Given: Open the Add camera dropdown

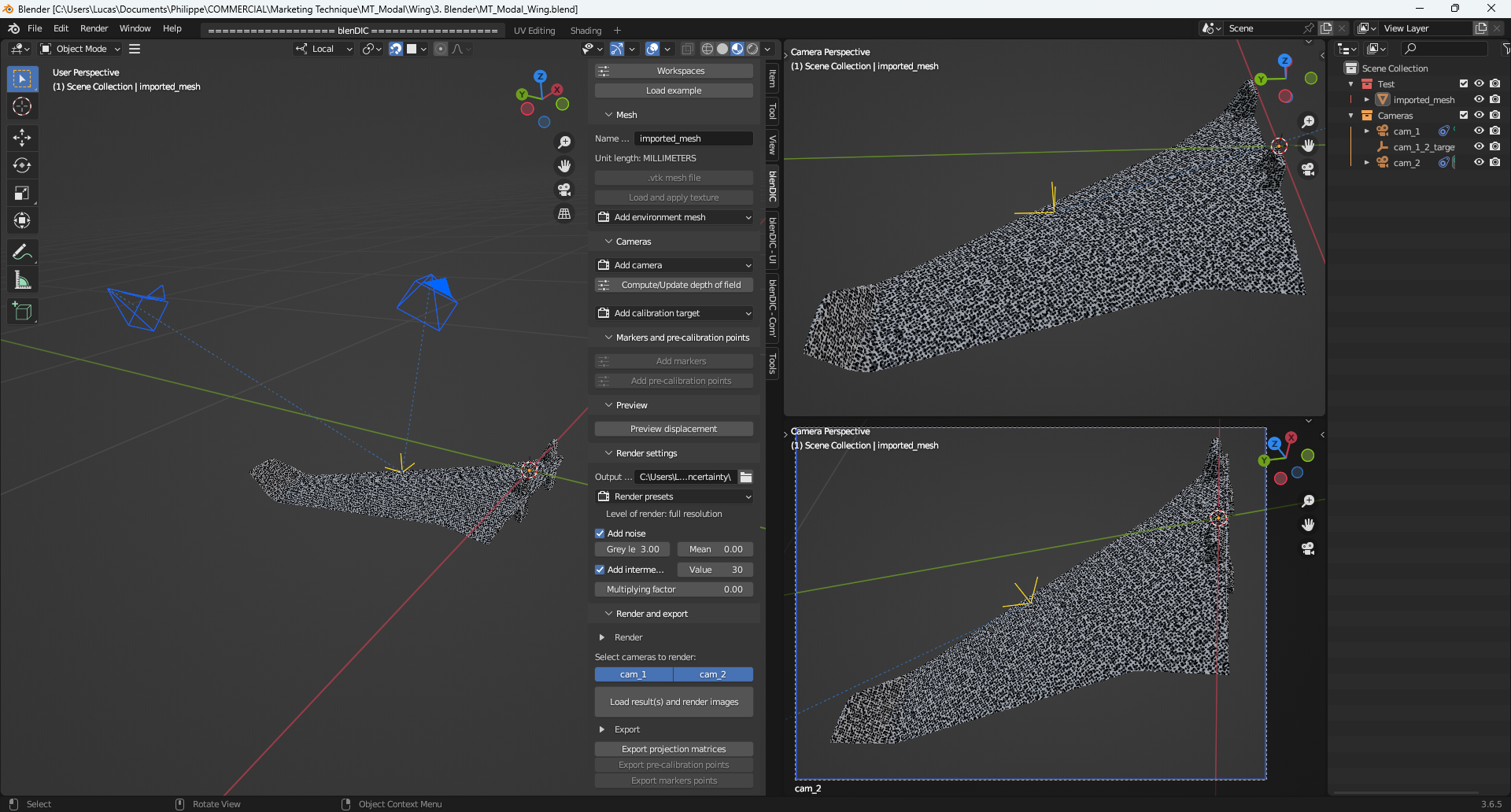Looking at the screenshot, I should [674, 265].
